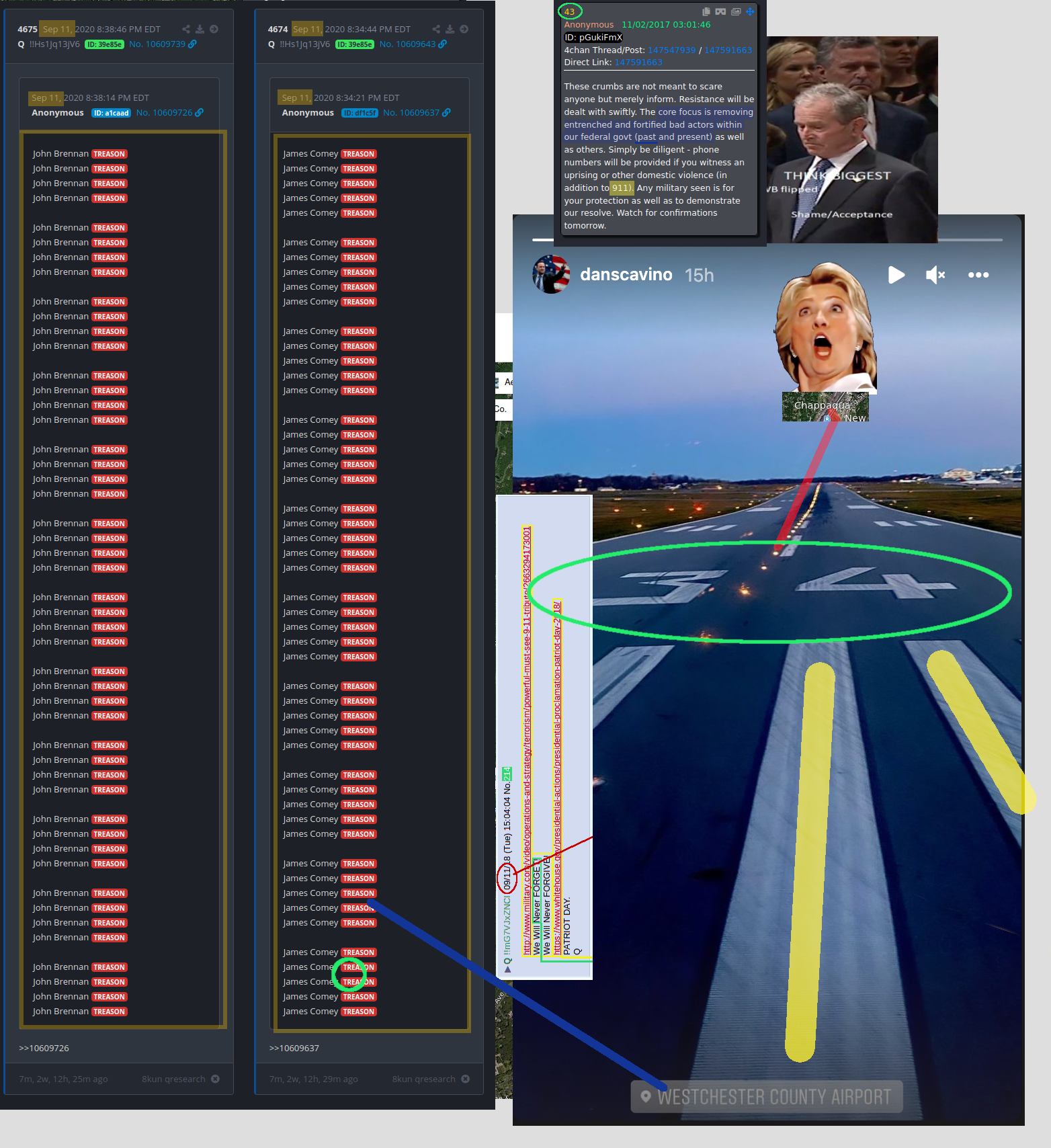The image size is (1051, 1148).
Task: Click the story progress bar at top
Action: (767, 239)
